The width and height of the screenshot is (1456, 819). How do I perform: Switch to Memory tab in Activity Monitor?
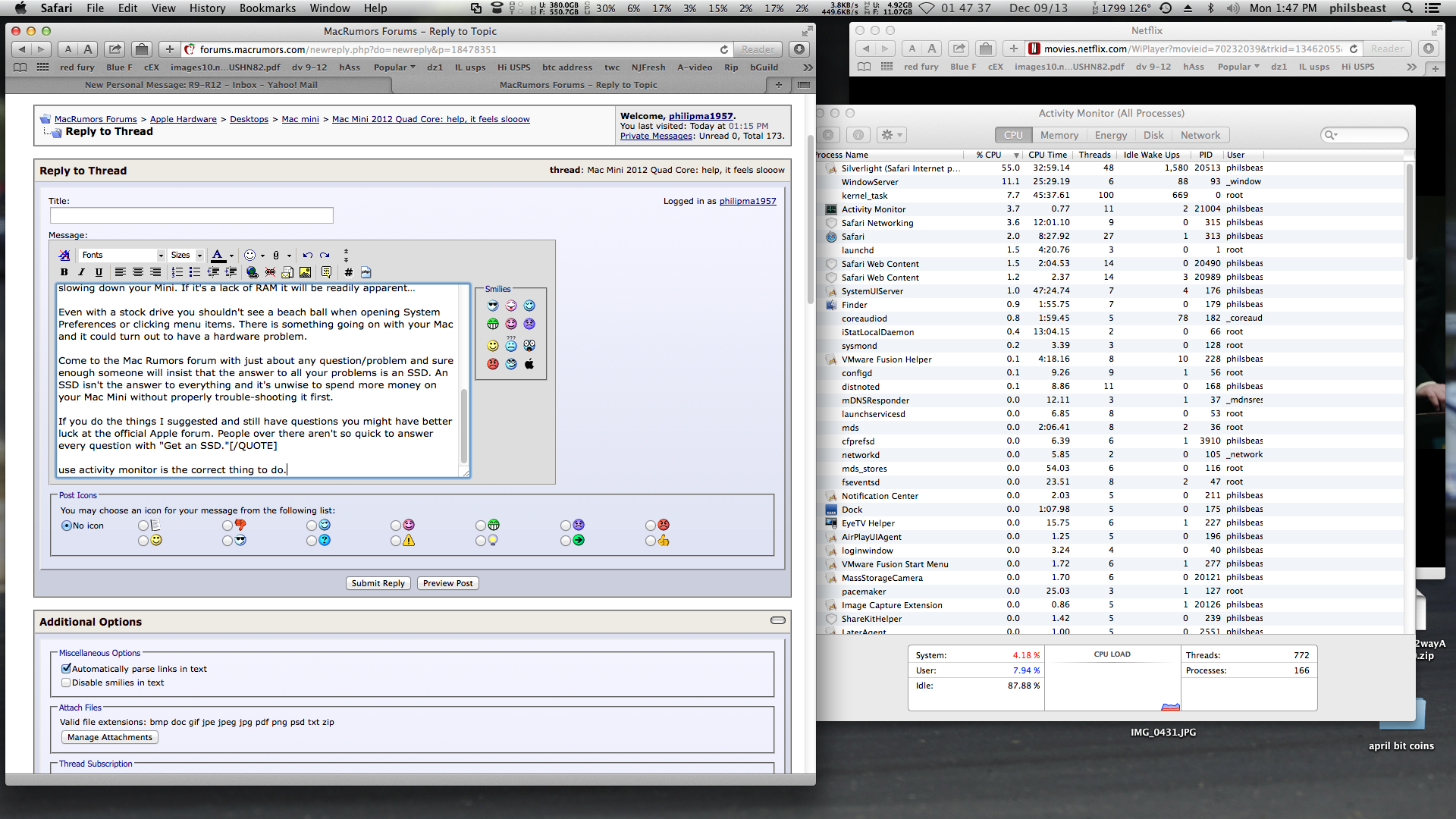pos(1059,135)
